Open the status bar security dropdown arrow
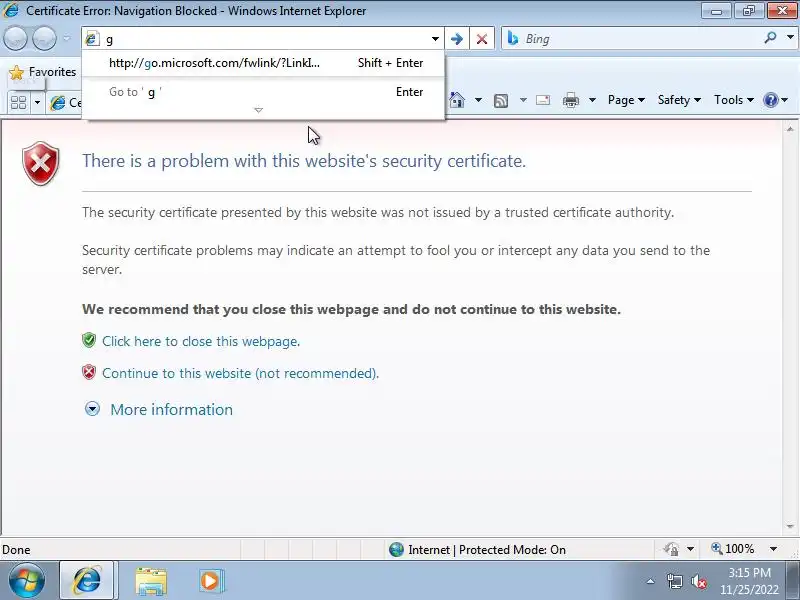Image resolution: width=800 pixels, height=600 pixels. 690,549
